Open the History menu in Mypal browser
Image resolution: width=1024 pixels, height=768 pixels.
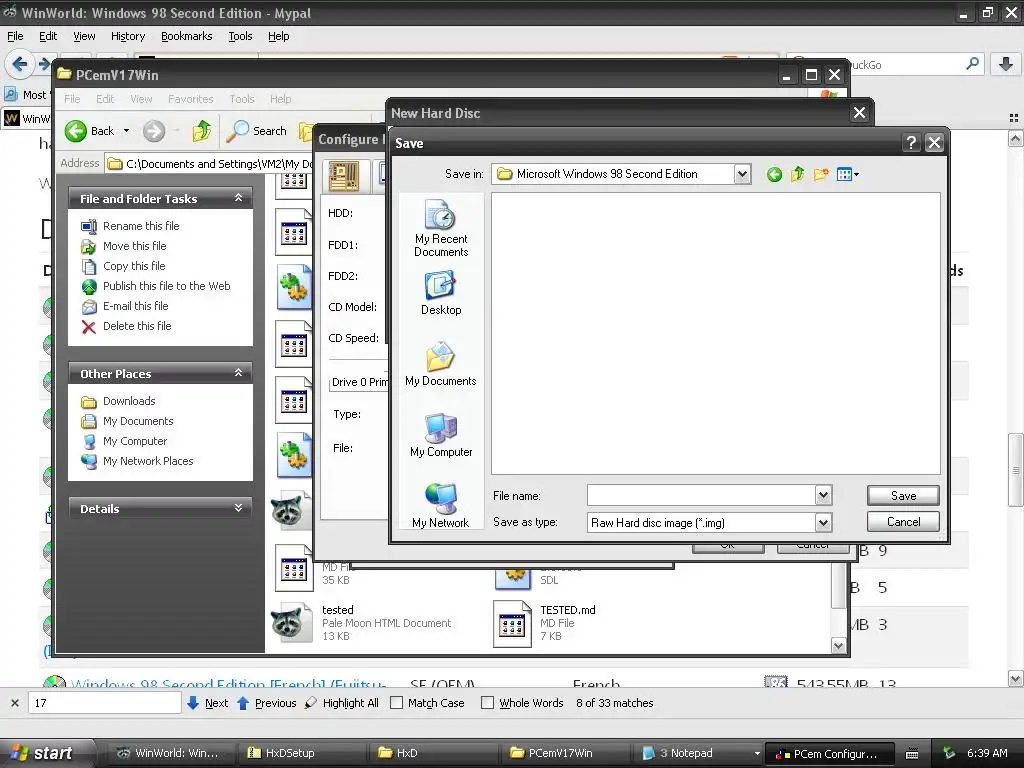(127, 36)
